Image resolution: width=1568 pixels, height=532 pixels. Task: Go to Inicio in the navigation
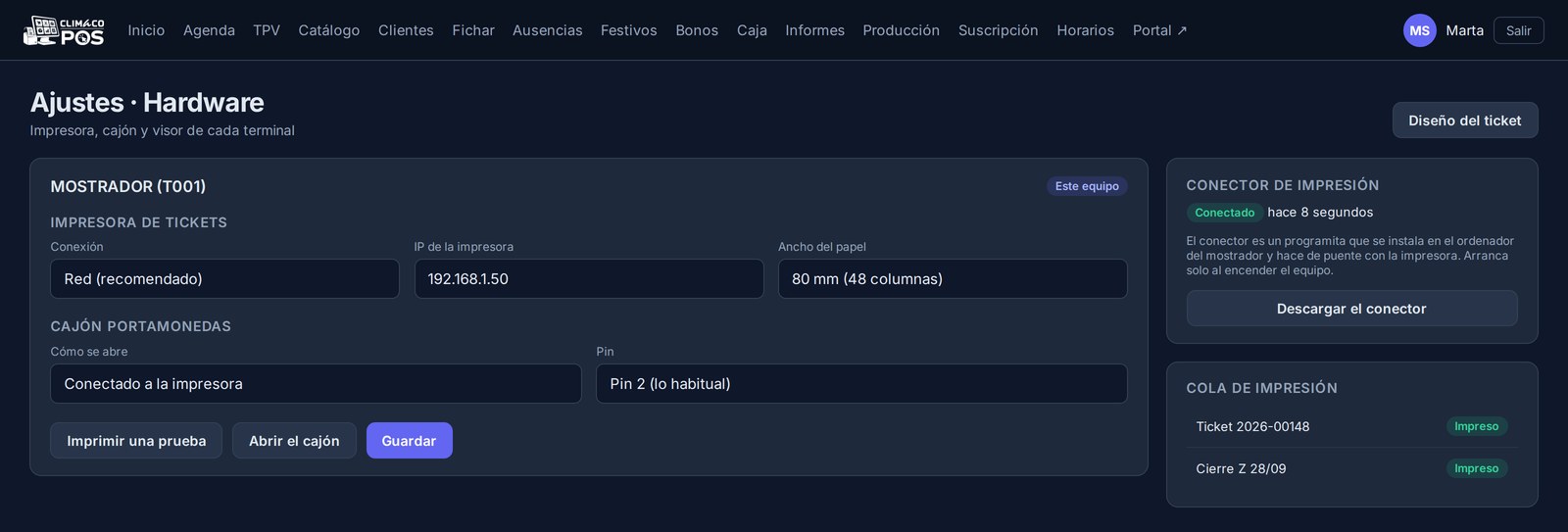[x=146, y=30]
